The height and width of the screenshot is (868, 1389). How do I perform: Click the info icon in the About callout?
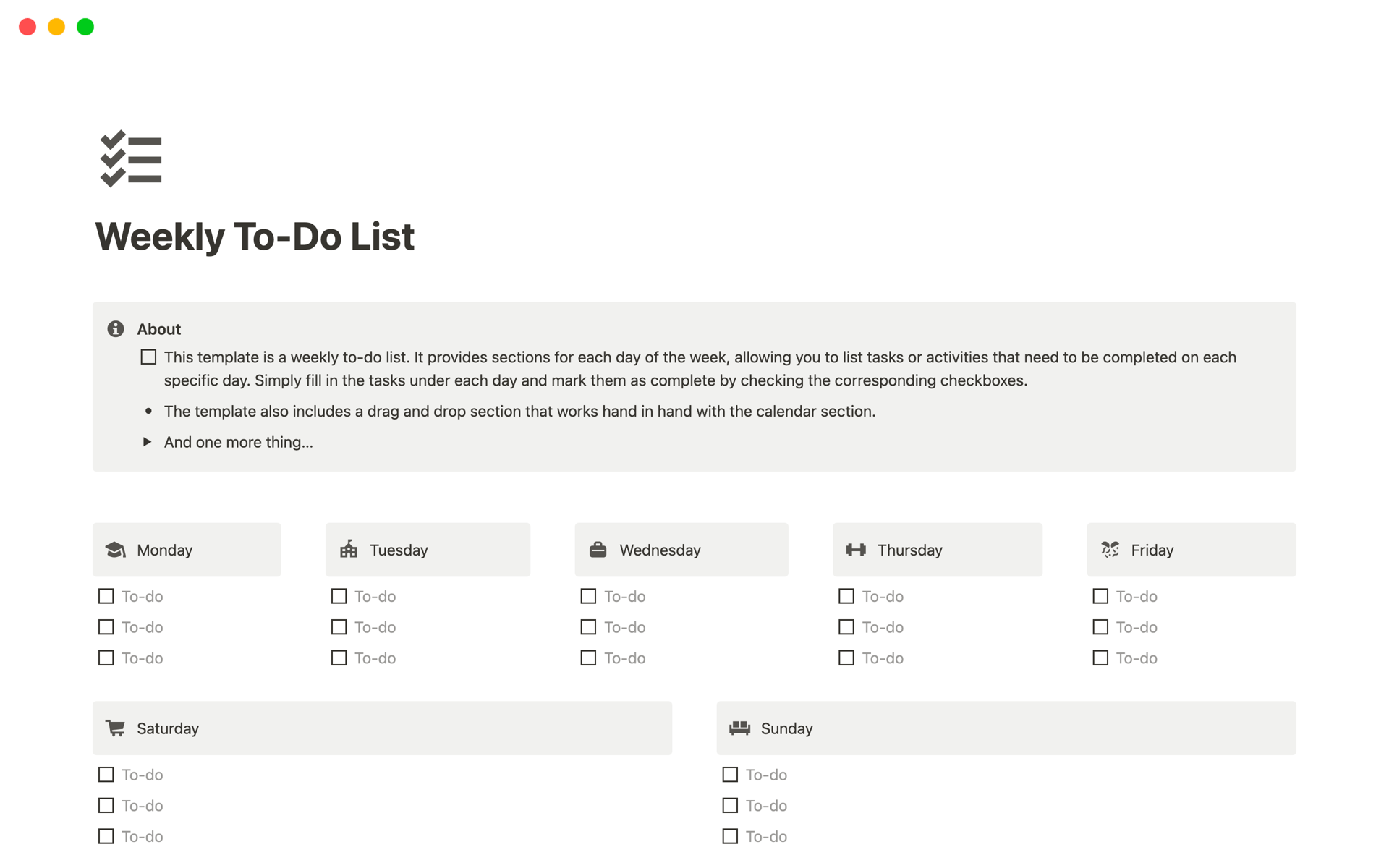pos(115,329)
